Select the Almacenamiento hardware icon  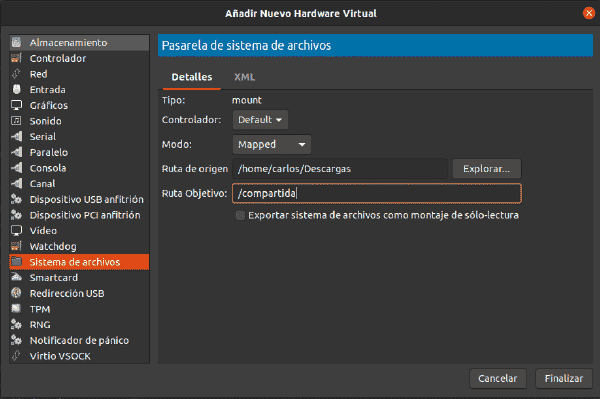click(16, 42)
